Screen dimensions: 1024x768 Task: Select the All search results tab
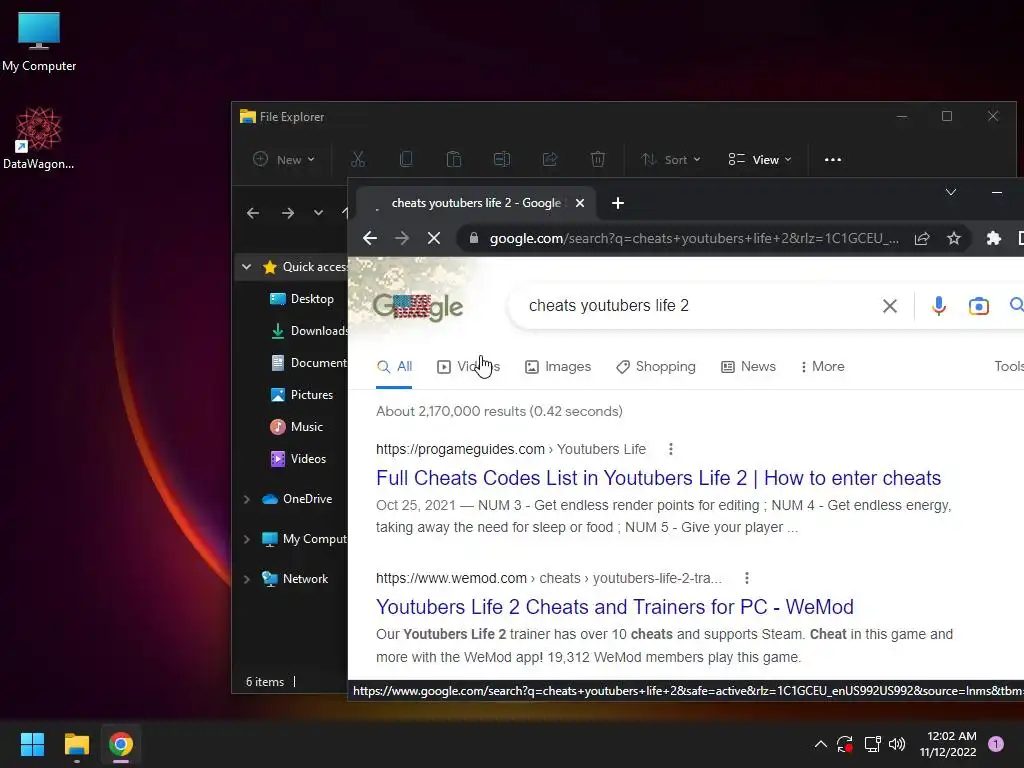394,366
